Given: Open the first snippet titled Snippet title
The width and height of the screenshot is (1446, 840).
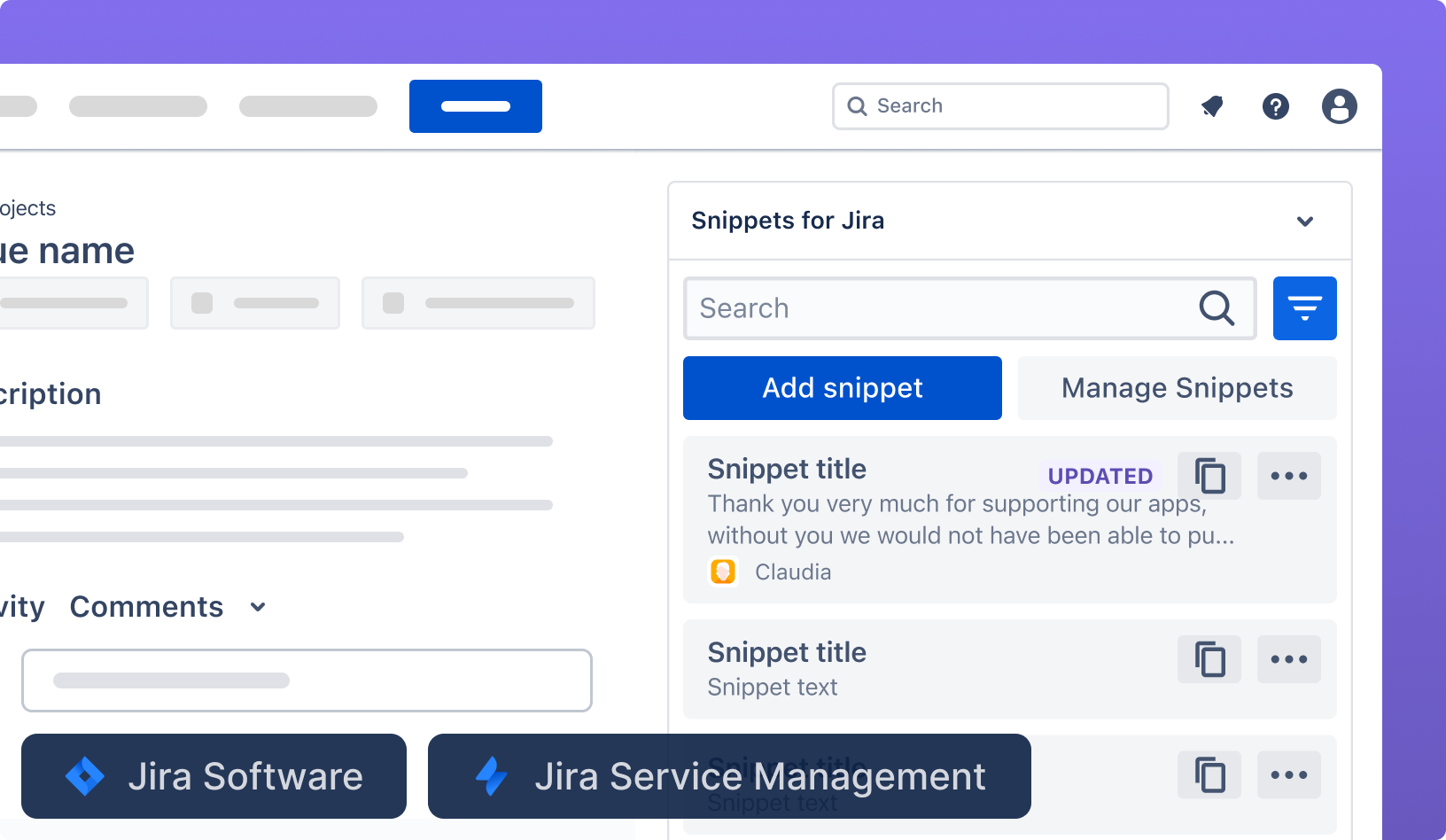Looking at the screenshot, I should point(787,469).
